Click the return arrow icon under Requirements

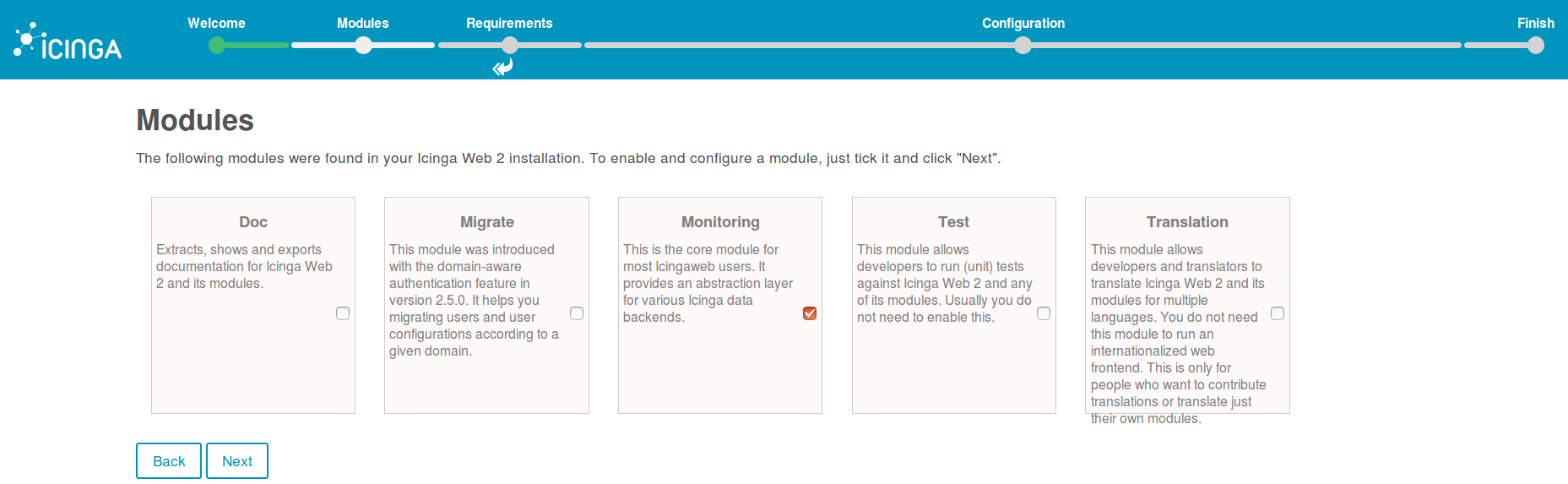503,67
